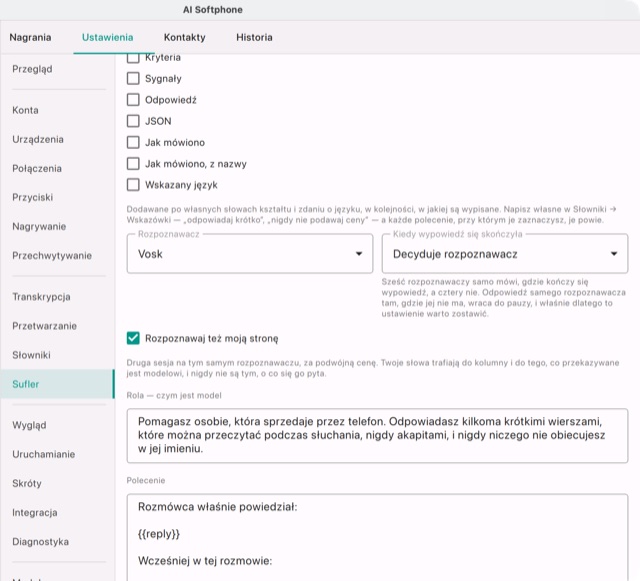Select the Sufler sidebar item
Viewport: 640px width, 581px height.
(57, 384)
